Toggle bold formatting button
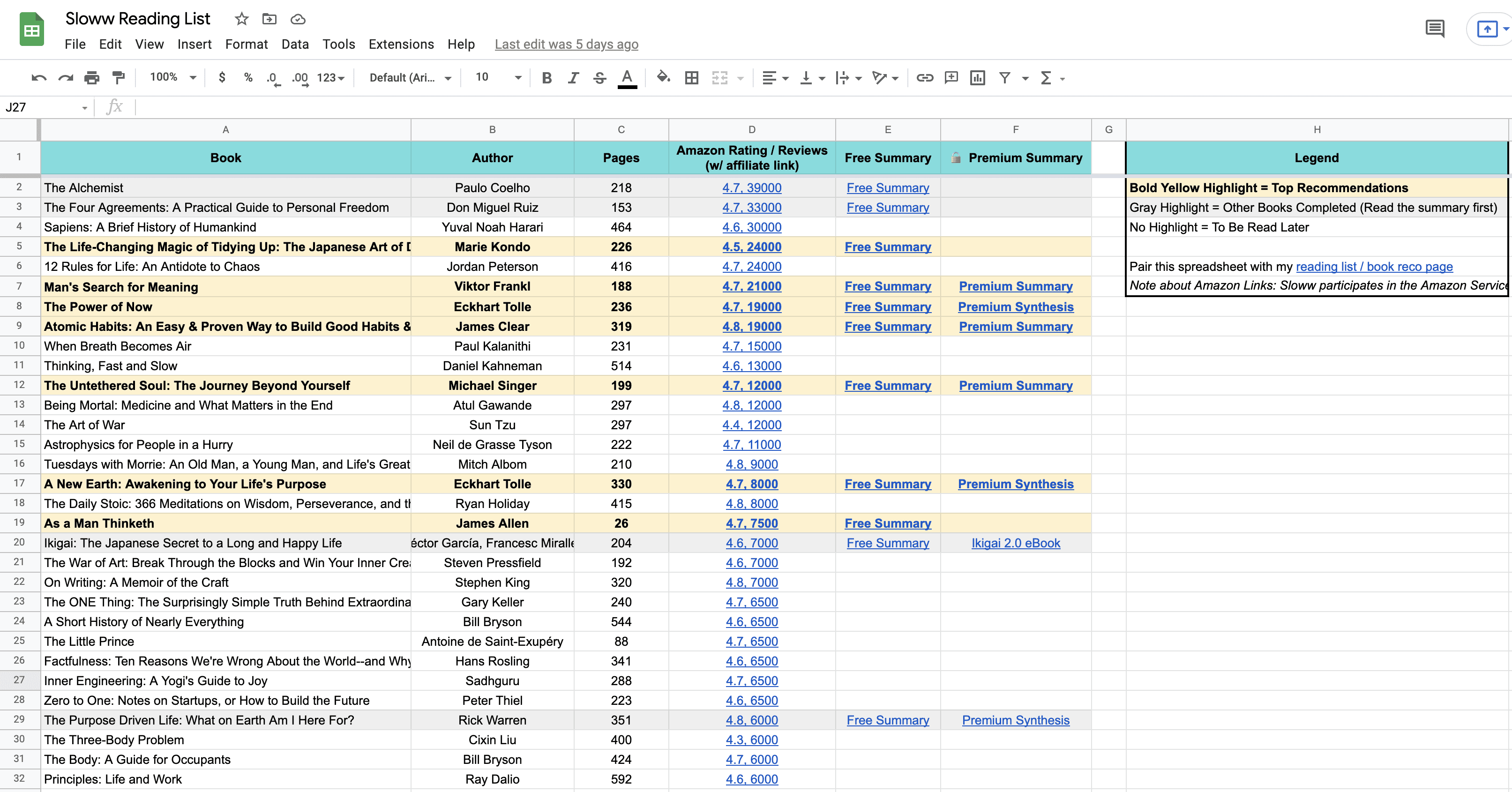The width and height of the screenshot is (1512, 792). 546,77
